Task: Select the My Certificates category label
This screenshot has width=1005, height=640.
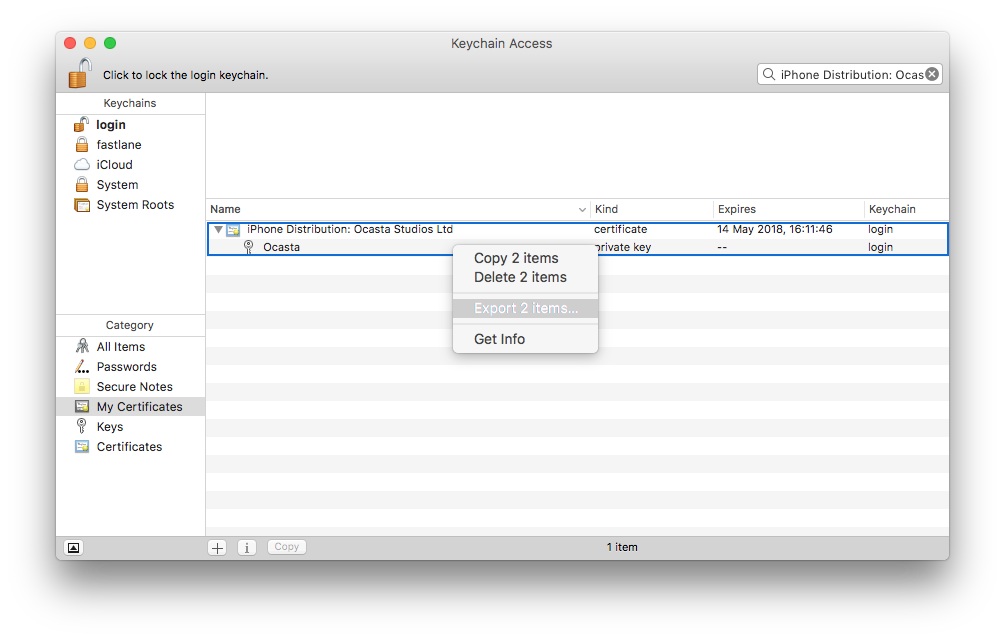Action: tap(139, 407)
